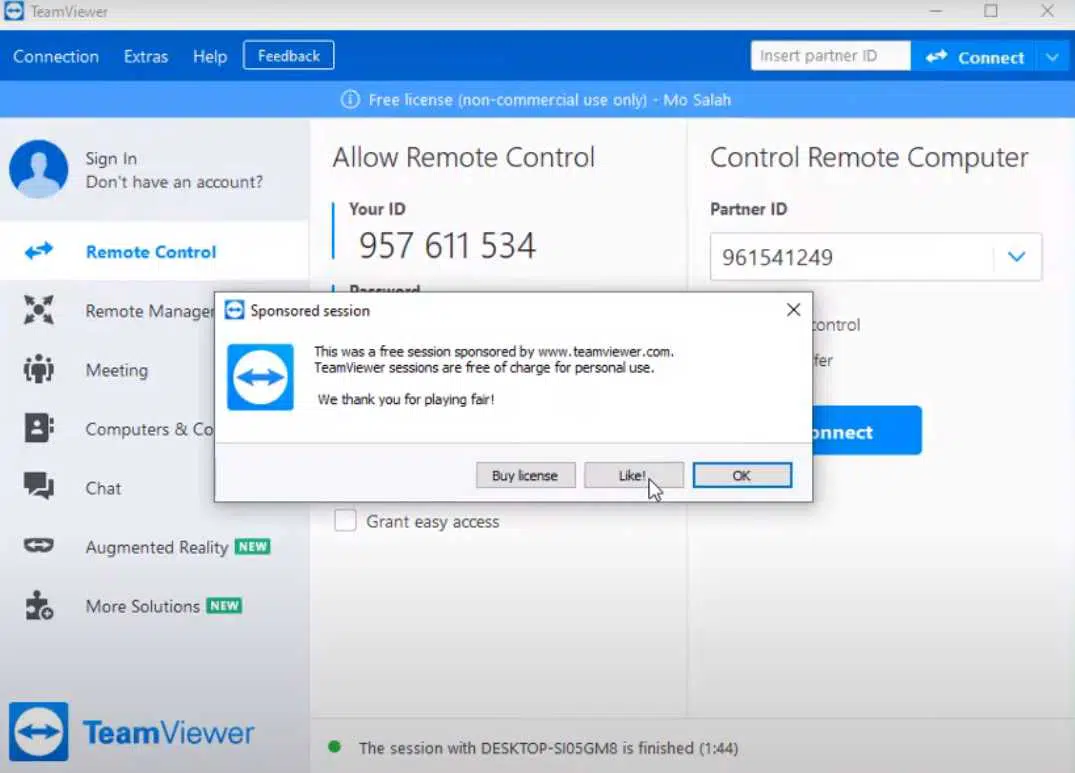Click the large blue Connect button under Partner ID
1075x773 pixels.
coord(867,430)
